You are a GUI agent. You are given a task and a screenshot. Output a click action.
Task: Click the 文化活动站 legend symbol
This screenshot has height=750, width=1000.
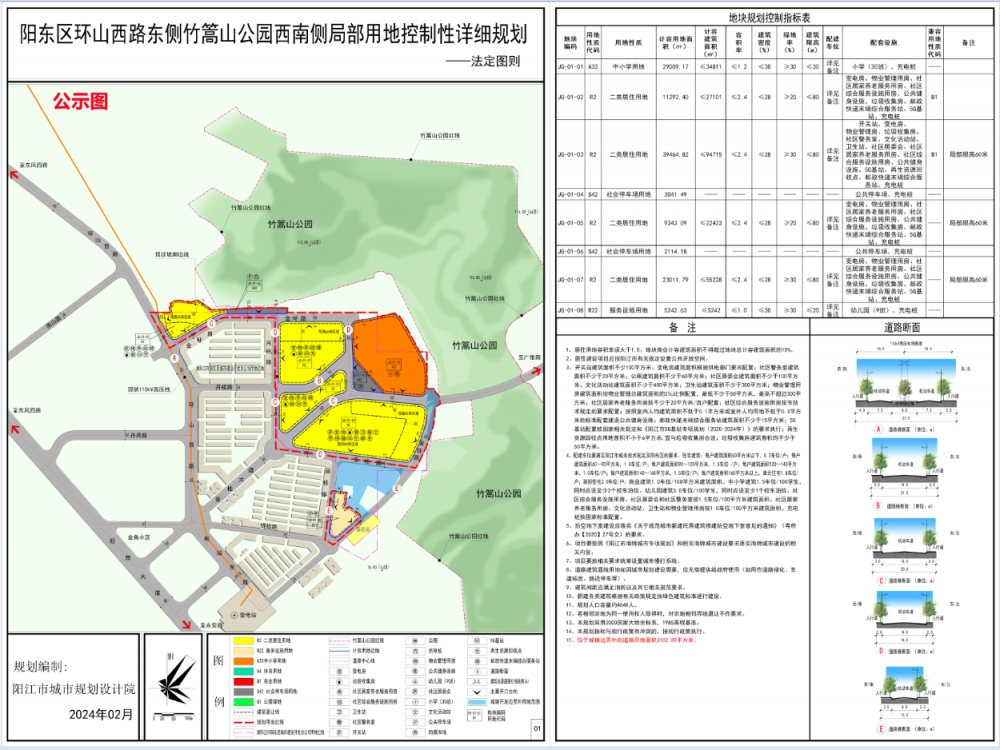pos(415,712)
